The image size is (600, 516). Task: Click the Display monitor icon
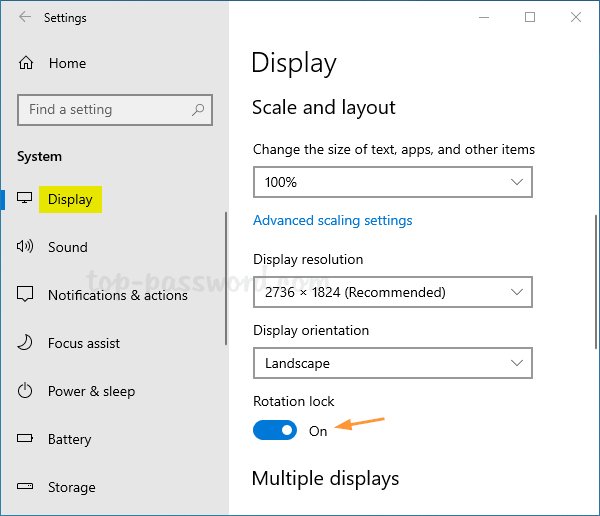click(25, 199)
